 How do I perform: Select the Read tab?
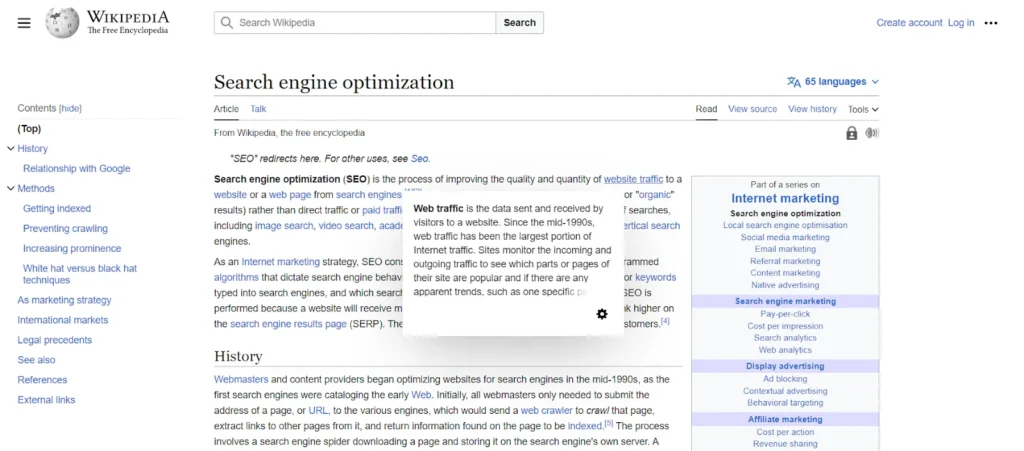click(706, 109)
